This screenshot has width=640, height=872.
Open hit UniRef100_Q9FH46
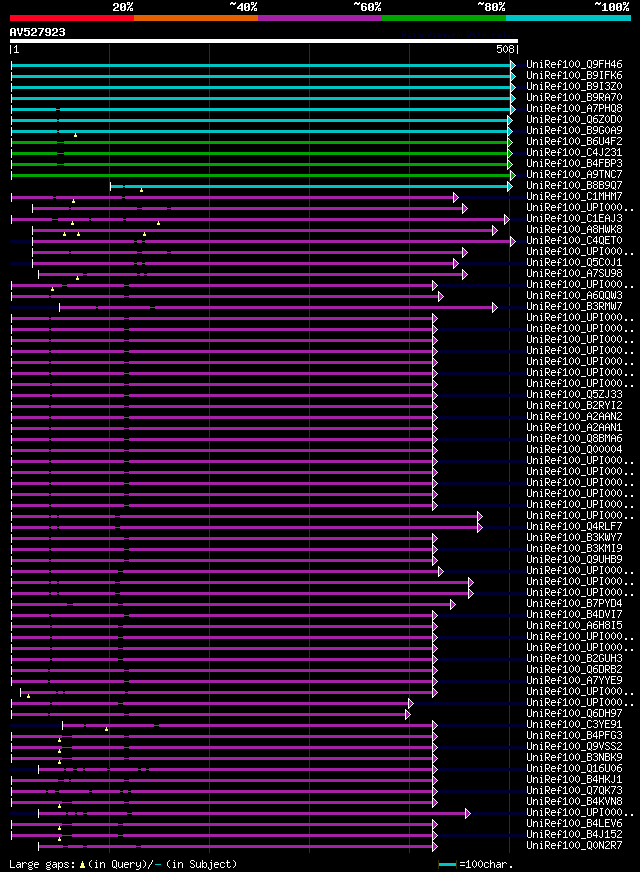pyautogui.click(x=574, y=65)
